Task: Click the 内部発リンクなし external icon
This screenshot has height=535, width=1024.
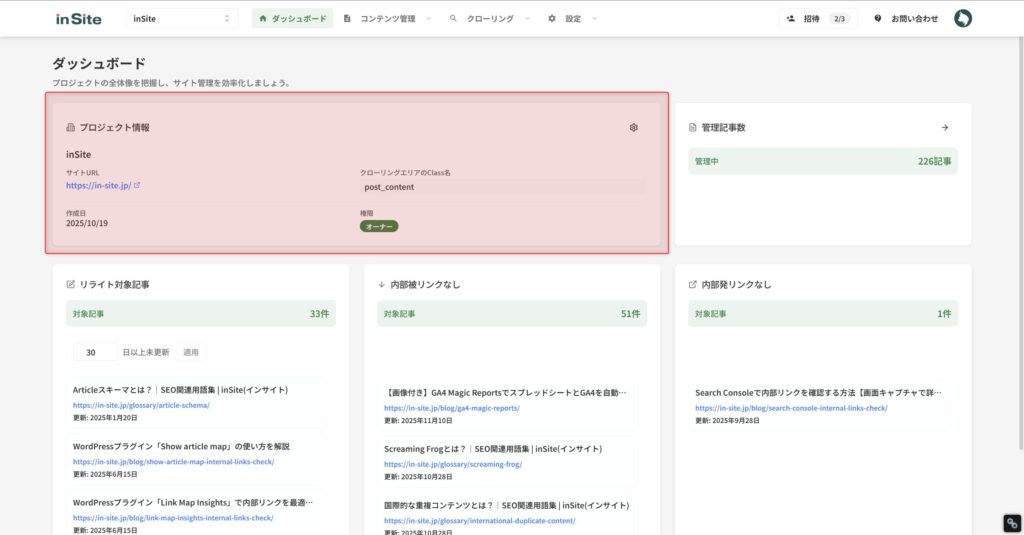Action: click(x=693, y=284)
